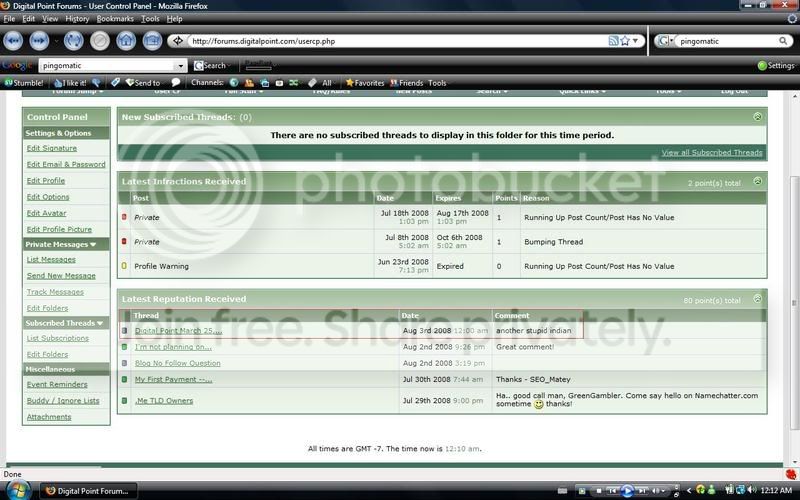Open the Edit Avatar link
The image size is (800, 500).
click(x=46, y=213)
